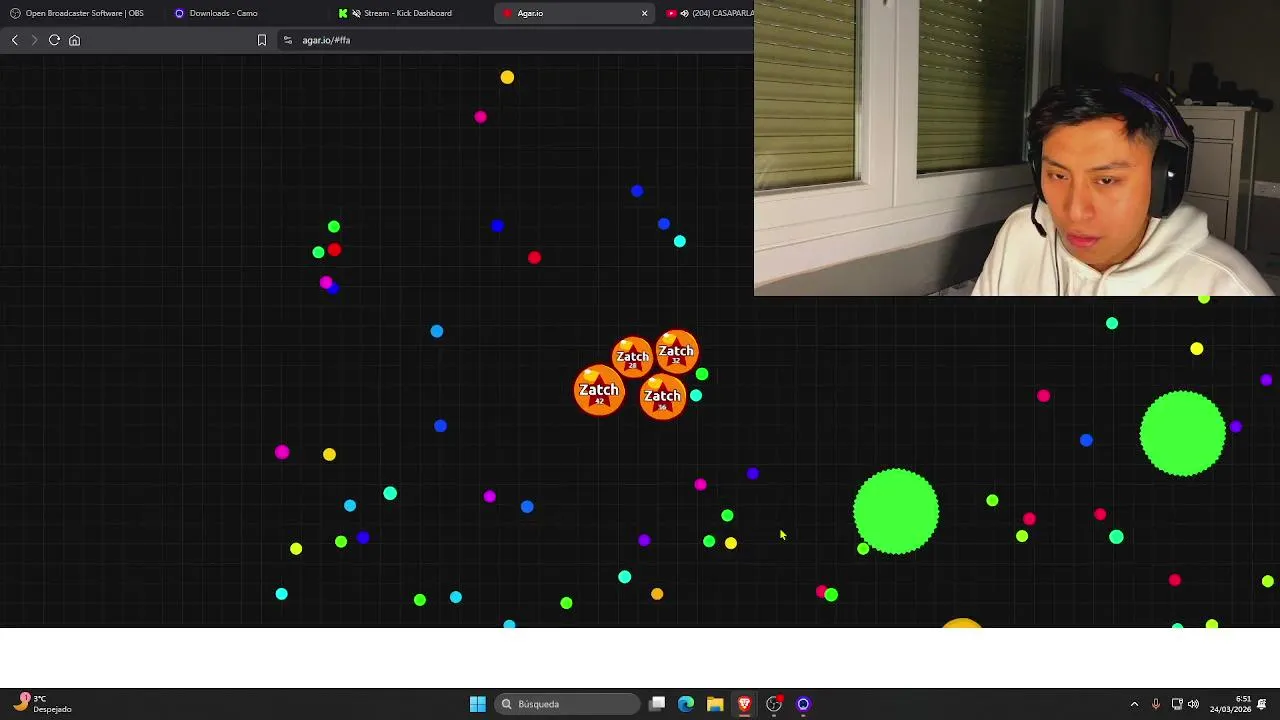Viewport: 1280px width, 720px height.
Task: Open site settings icon beside the address
Action: point(288,40)
